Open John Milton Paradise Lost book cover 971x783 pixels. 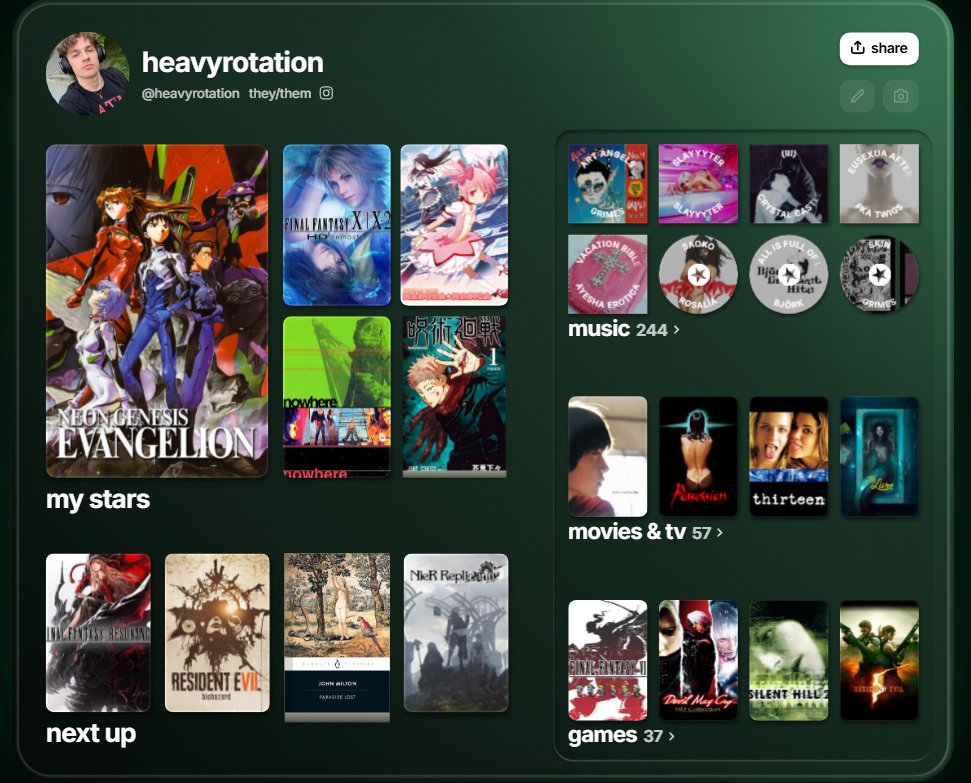tap(337, 637)
